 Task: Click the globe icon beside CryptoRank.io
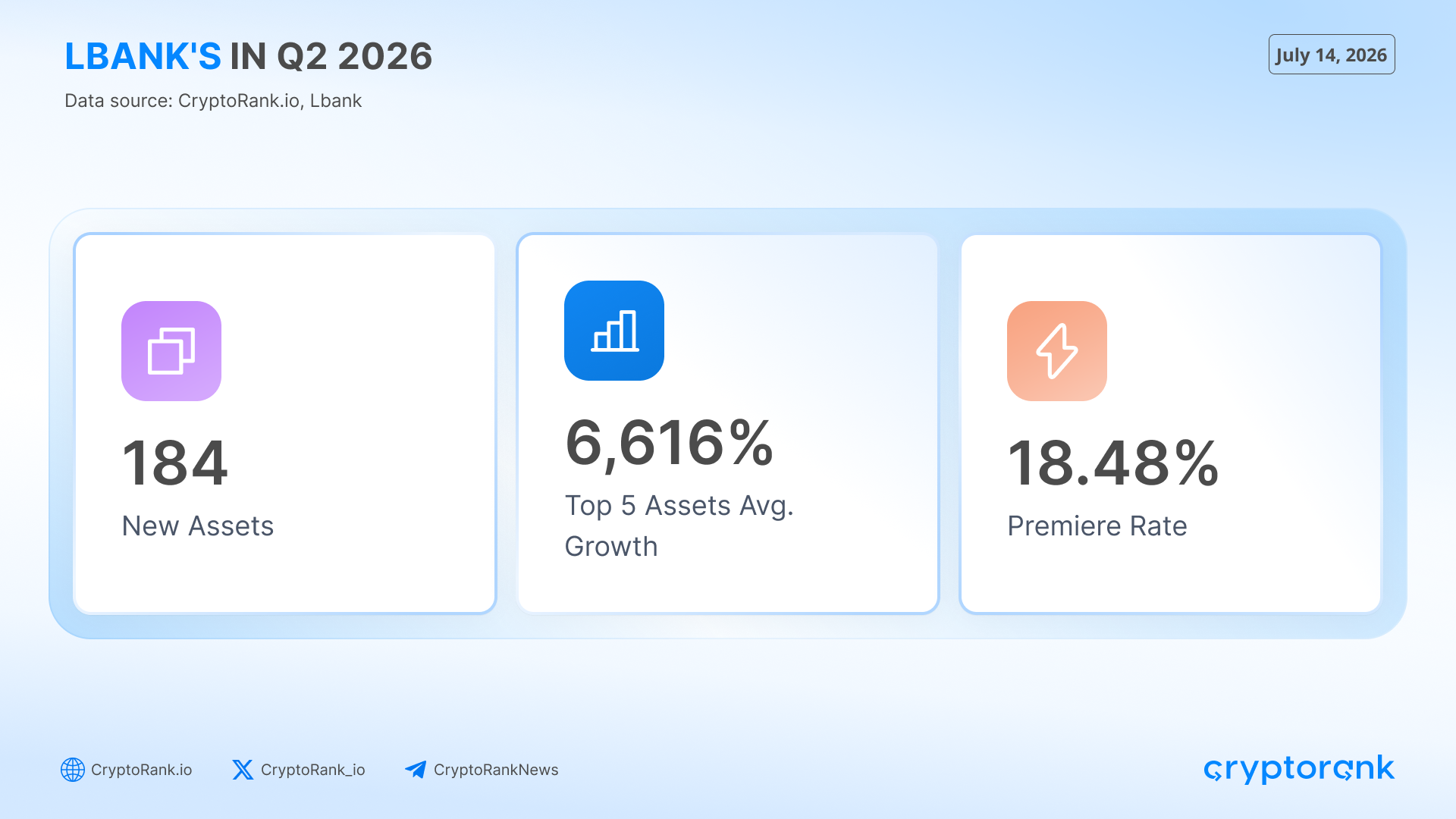[73, 770]
